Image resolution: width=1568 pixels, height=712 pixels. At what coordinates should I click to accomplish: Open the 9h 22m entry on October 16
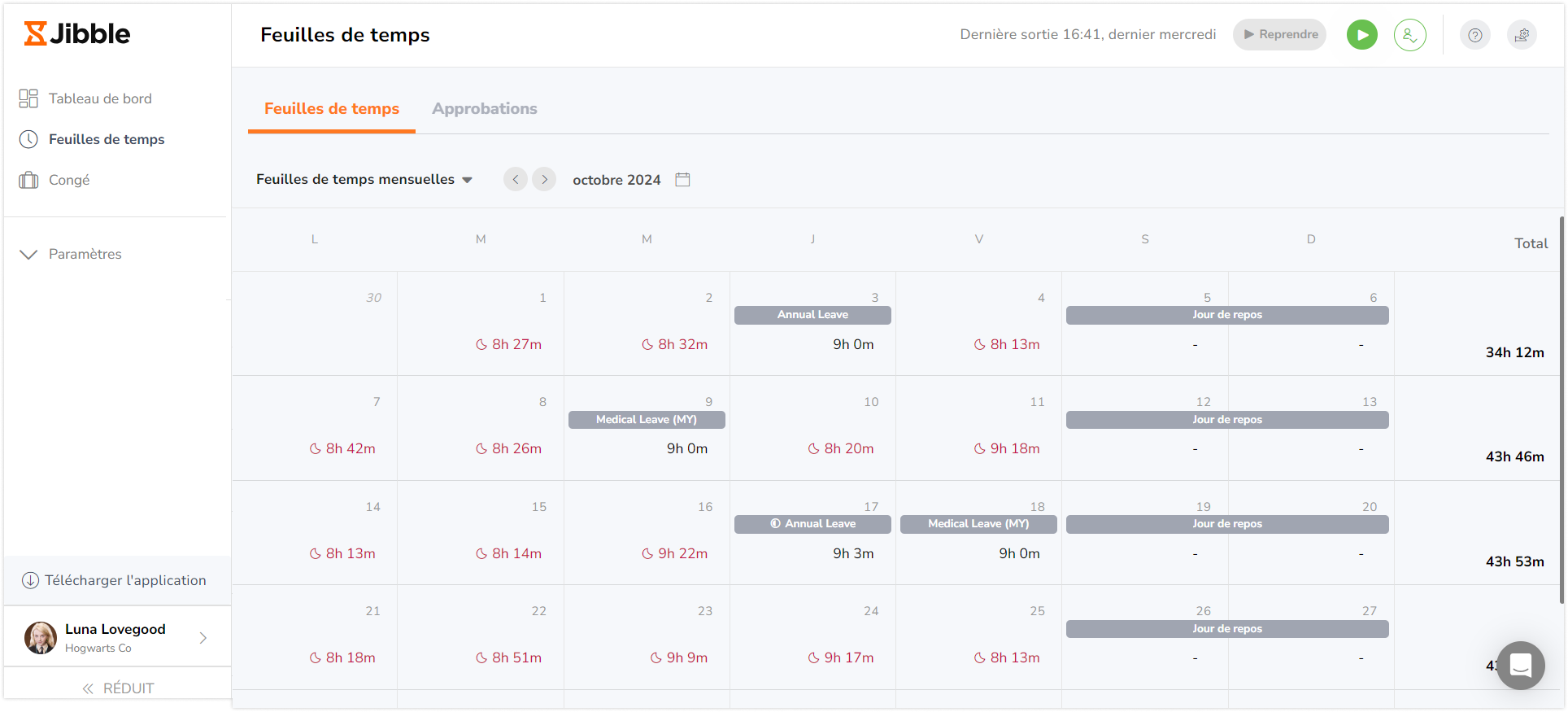pyautogui.click(x=674, y=553)
